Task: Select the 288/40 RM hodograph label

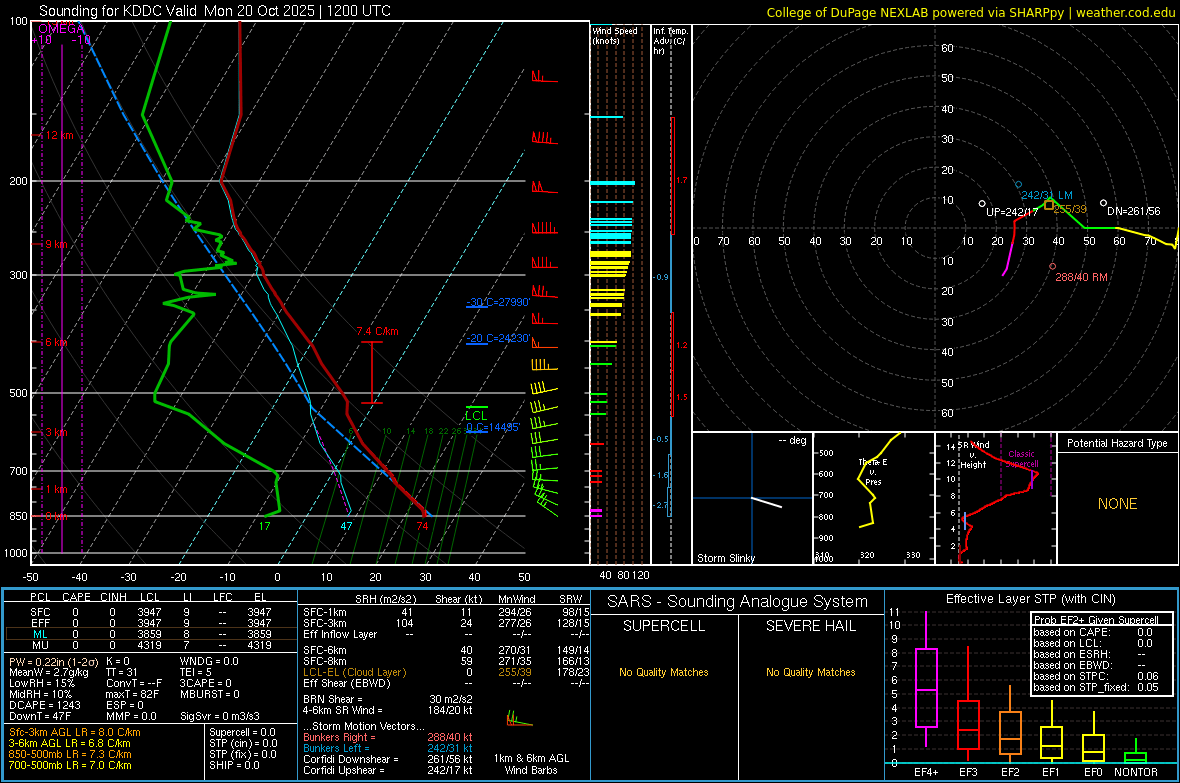Action: coord(1081,277)
